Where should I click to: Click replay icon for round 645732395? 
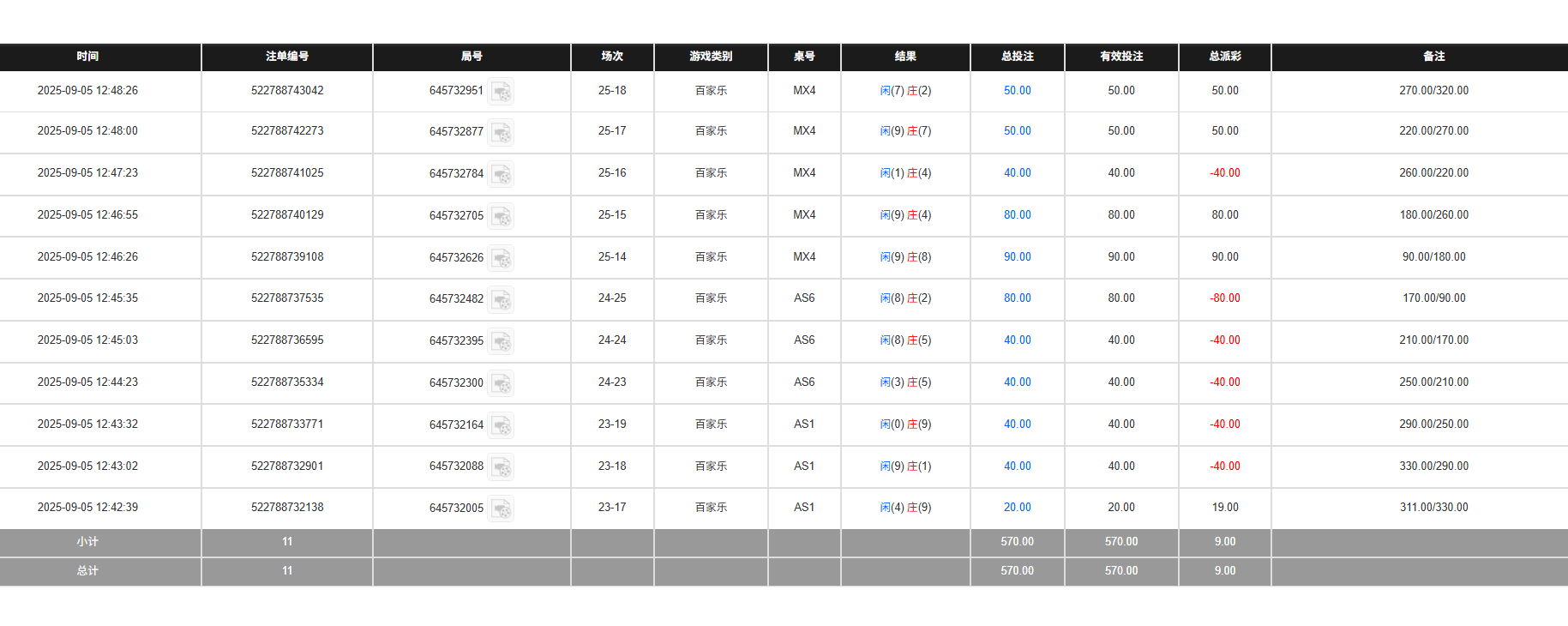pyautogui.click(x=501, y=341)
